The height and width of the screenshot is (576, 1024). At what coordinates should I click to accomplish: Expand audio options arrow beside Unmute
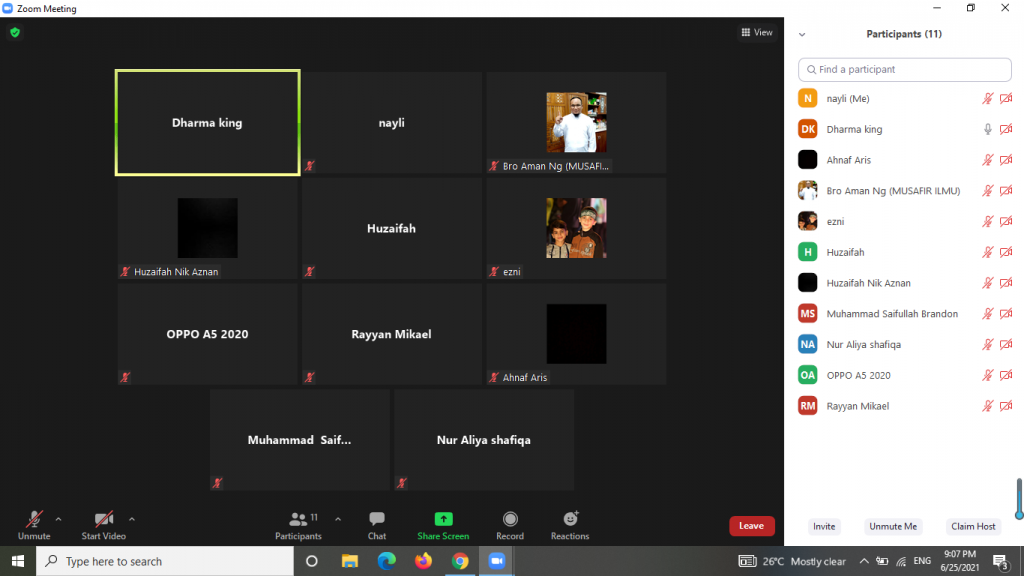coord(58,519)
